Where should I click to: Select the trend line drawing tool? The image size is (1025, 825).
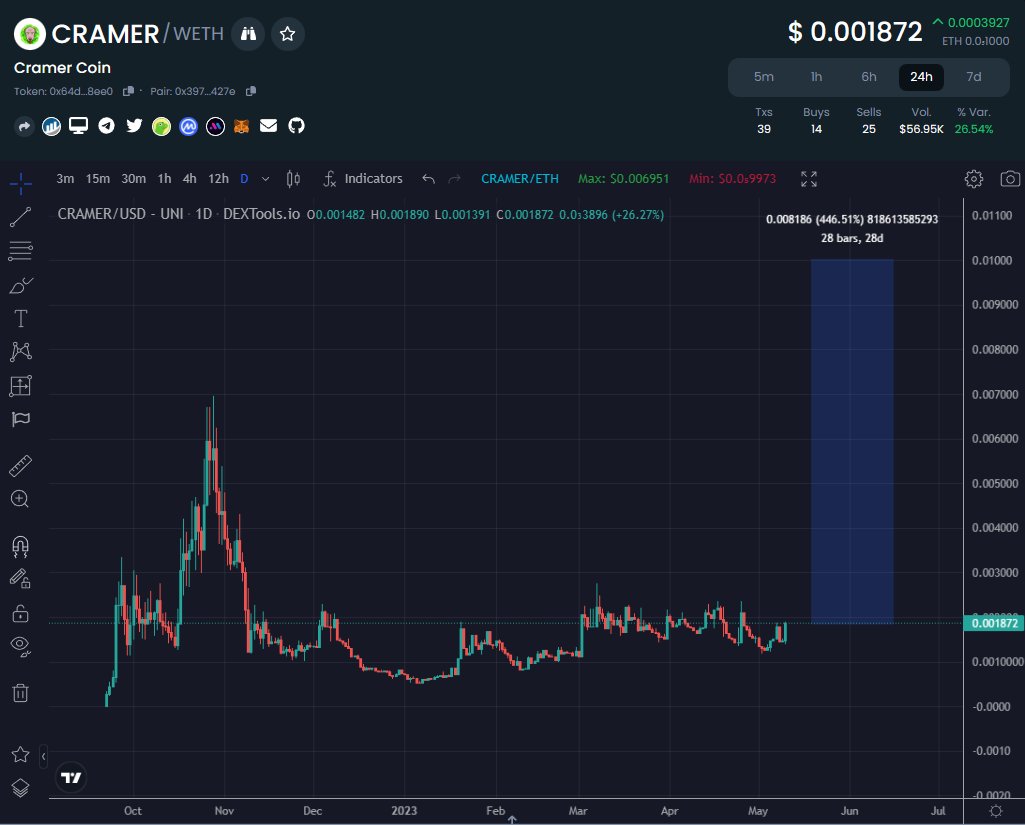tap(20, 217)
